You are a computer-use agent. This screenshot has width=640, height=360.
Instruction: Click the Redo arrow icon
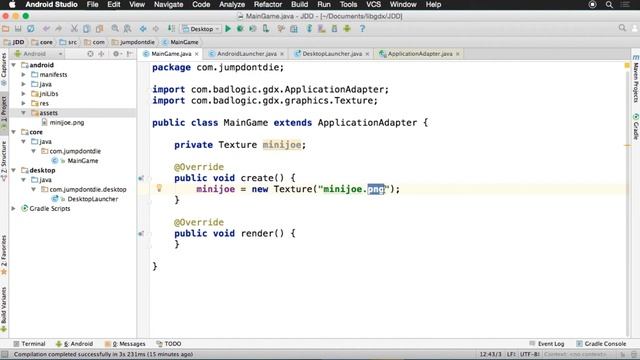tap(58, 29)
